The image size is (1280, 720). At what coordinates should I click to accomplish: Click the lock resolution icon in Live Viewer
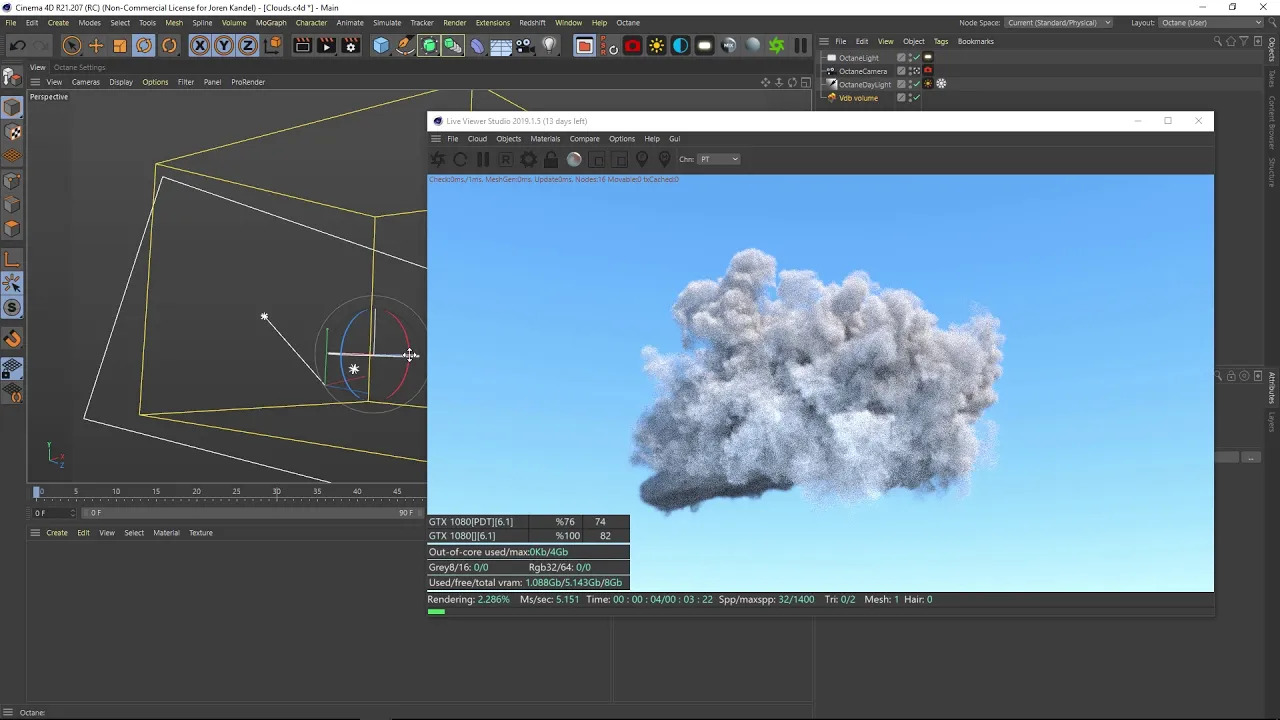point(551,159)
